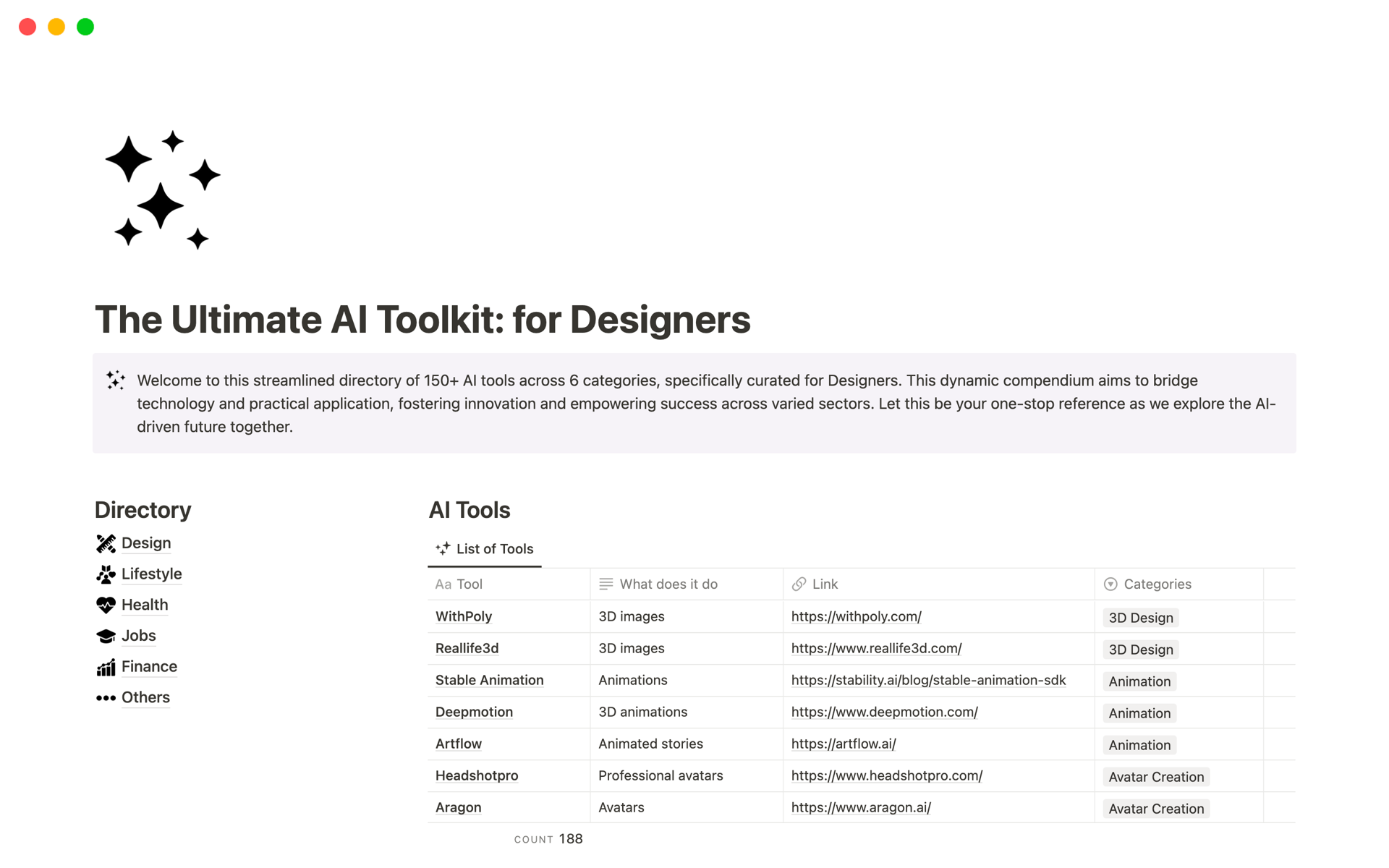Click the AI Tools sparkle icon
Screen dimensions: 1389x868
(x=443, y=548)
